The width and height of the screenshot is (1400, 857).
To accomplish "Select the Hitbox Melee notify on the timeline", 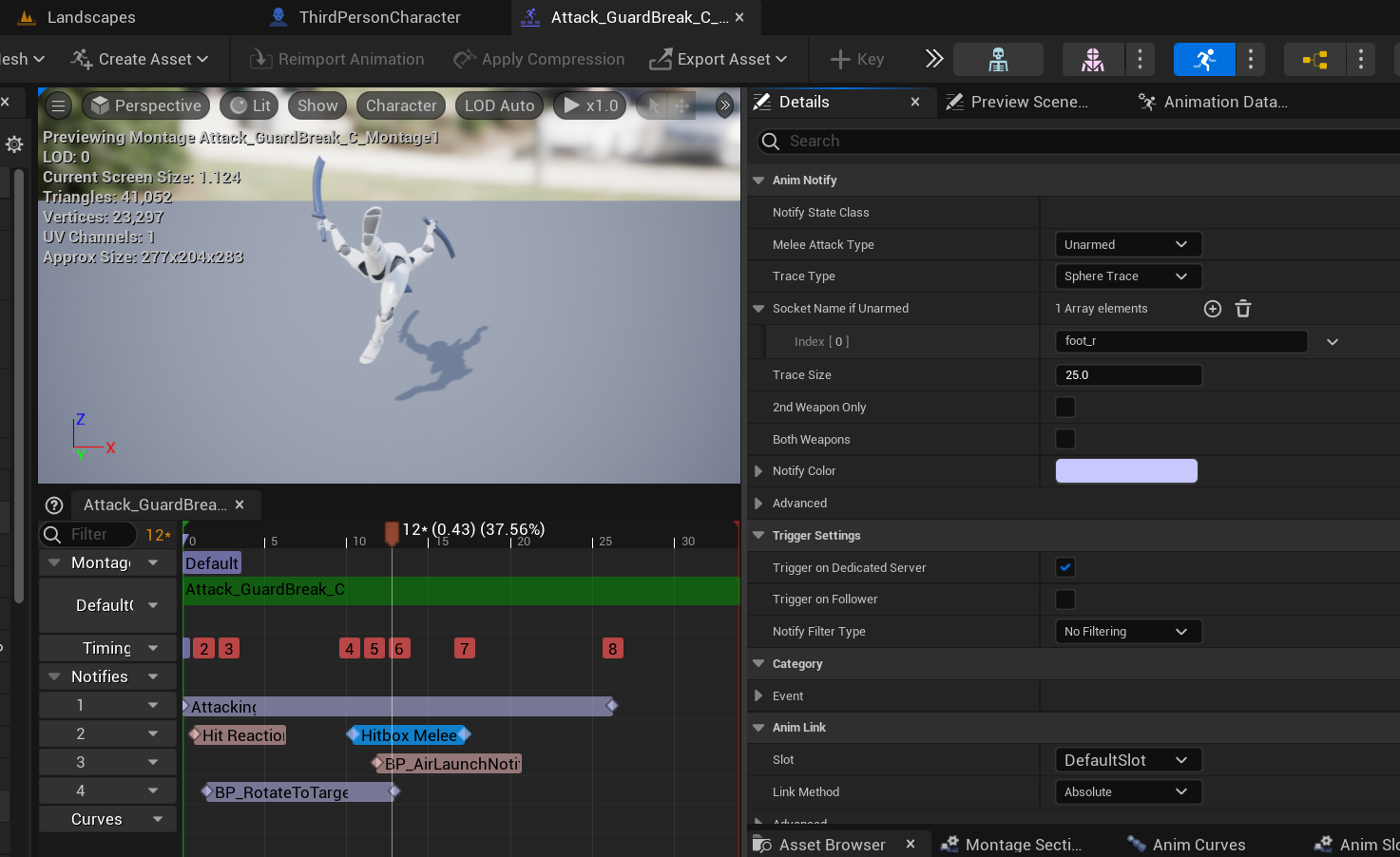I will pos(409,734).
